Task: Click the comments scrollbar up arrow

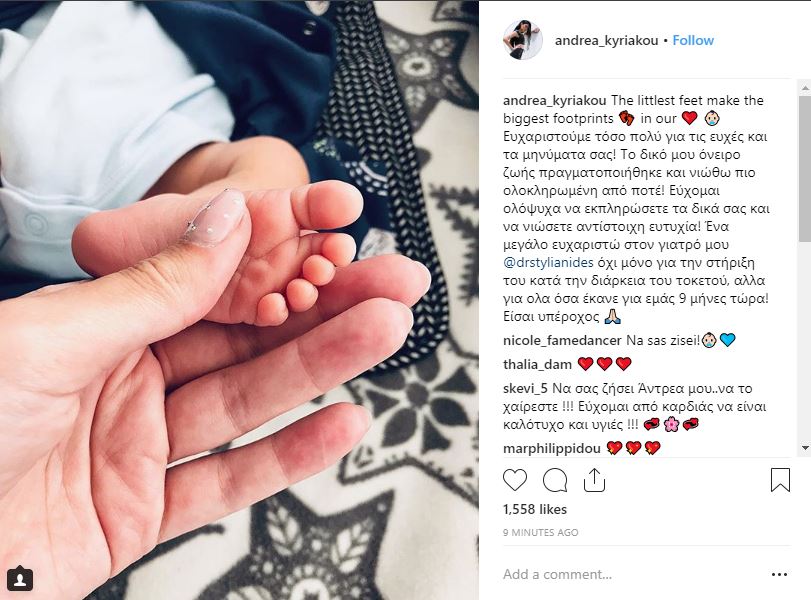Action: tap(805, 88)
